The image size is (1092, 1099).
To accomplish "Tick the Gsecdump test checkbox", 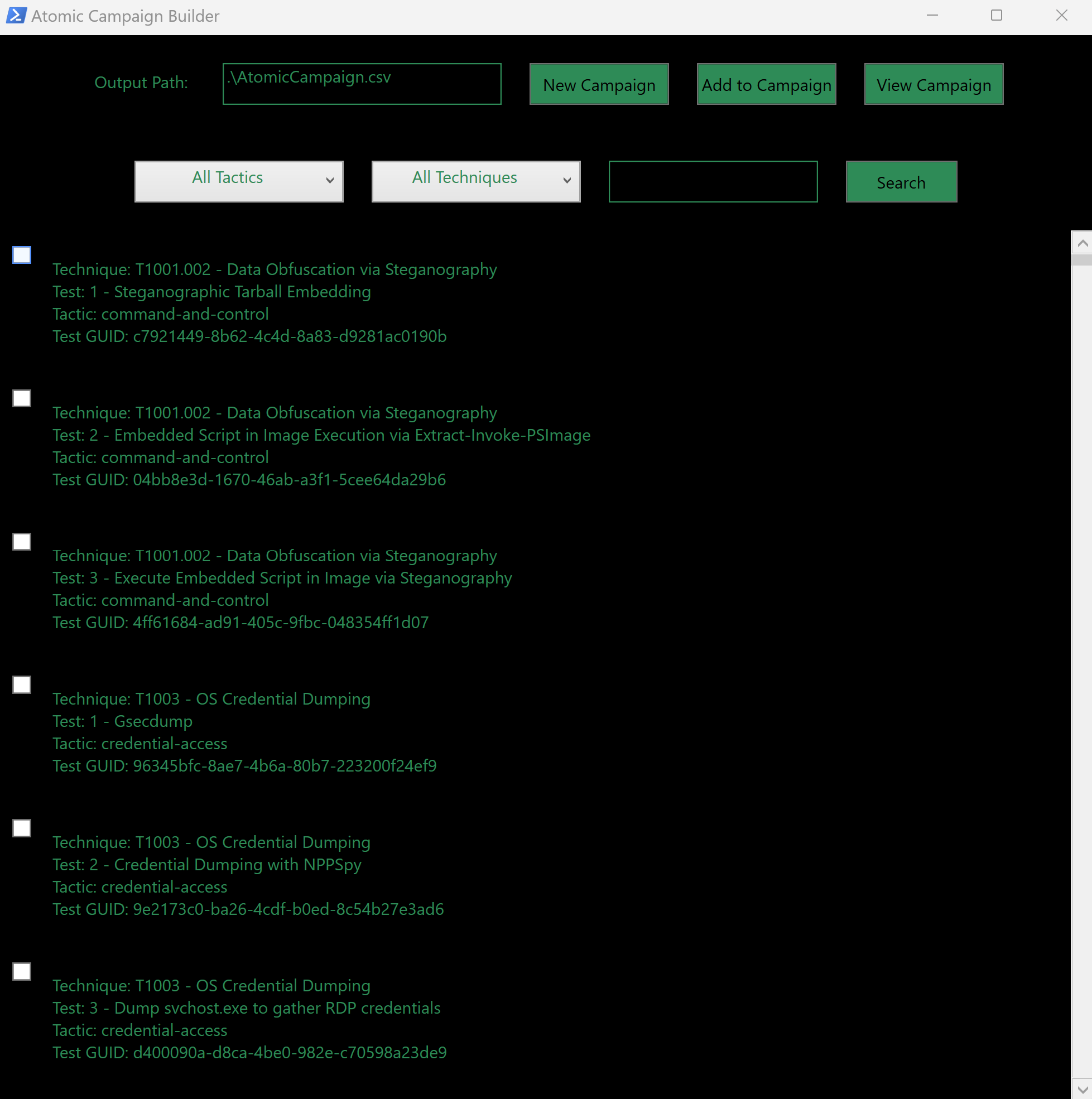I will pyautogui.click(x=22, y=685).
